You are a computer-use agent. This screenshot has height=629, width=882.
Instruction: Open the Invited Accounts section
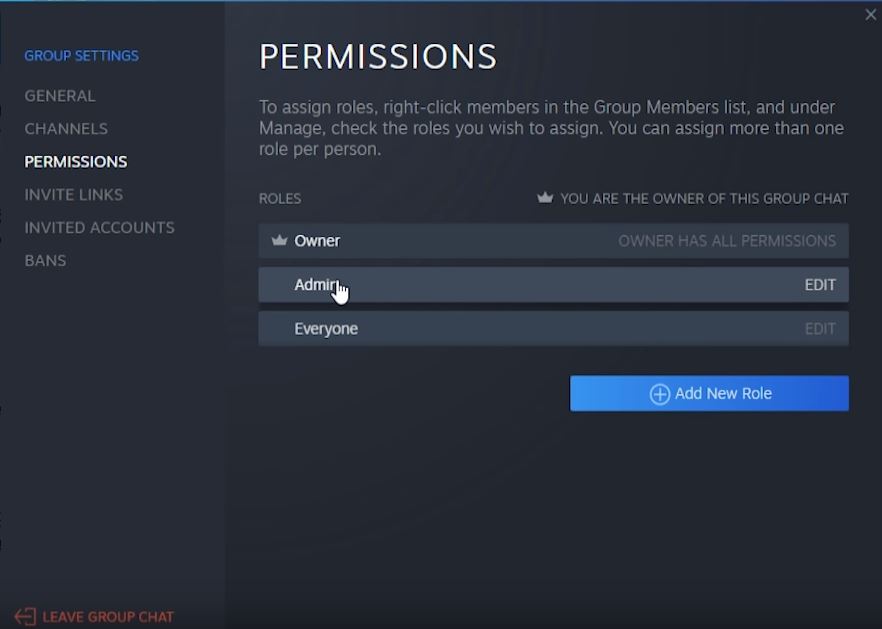pos(99,228)
